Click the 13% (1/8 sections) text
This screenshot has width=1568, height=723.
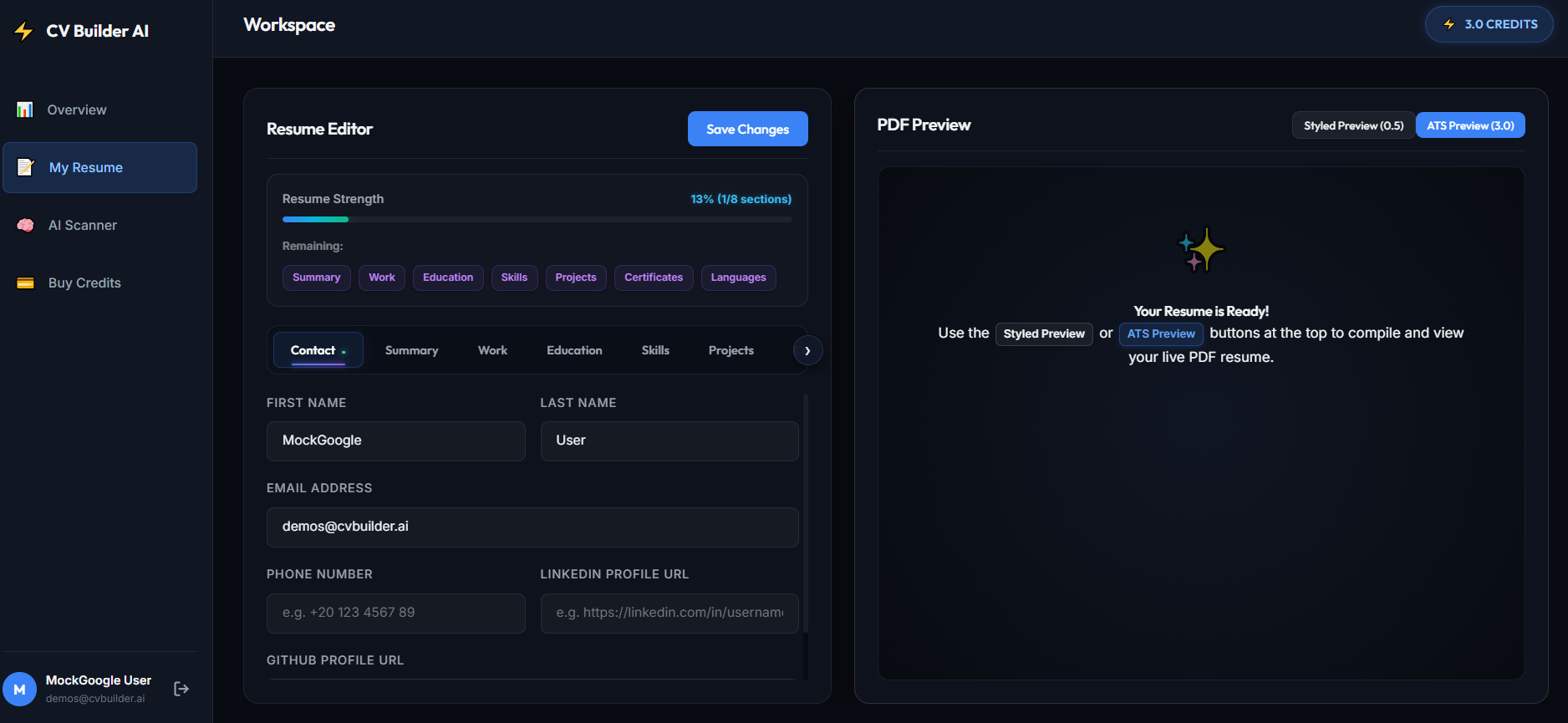(741, 199)
